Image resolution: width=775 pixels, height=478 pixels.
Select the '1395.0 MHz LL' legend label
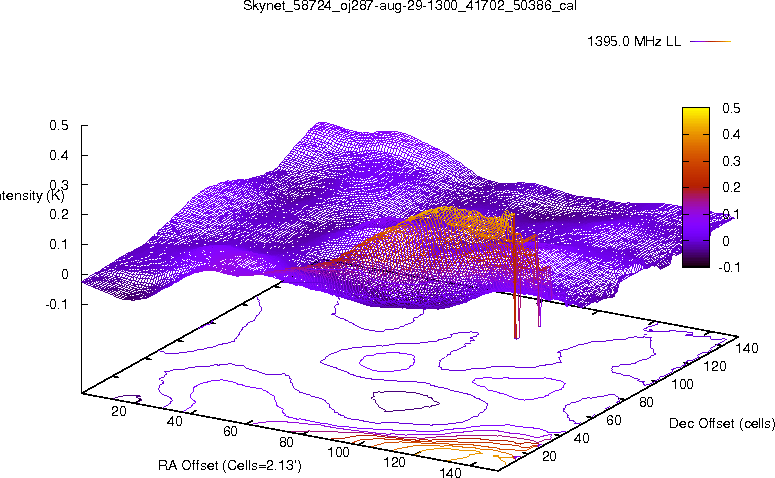coord(634,42)
